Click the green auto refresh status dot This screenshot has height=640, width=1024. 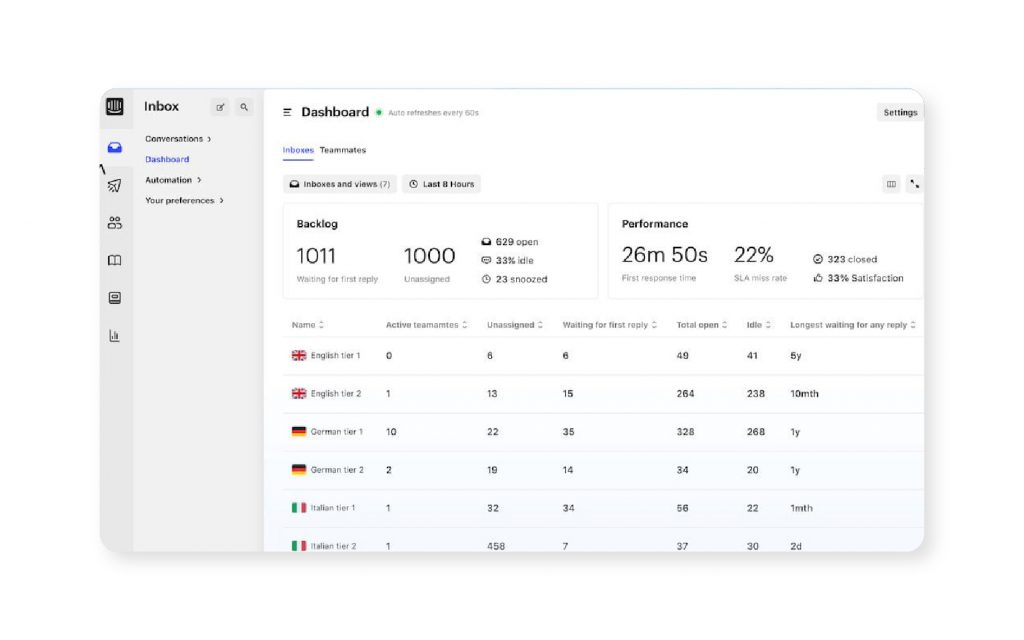(378, 112)
